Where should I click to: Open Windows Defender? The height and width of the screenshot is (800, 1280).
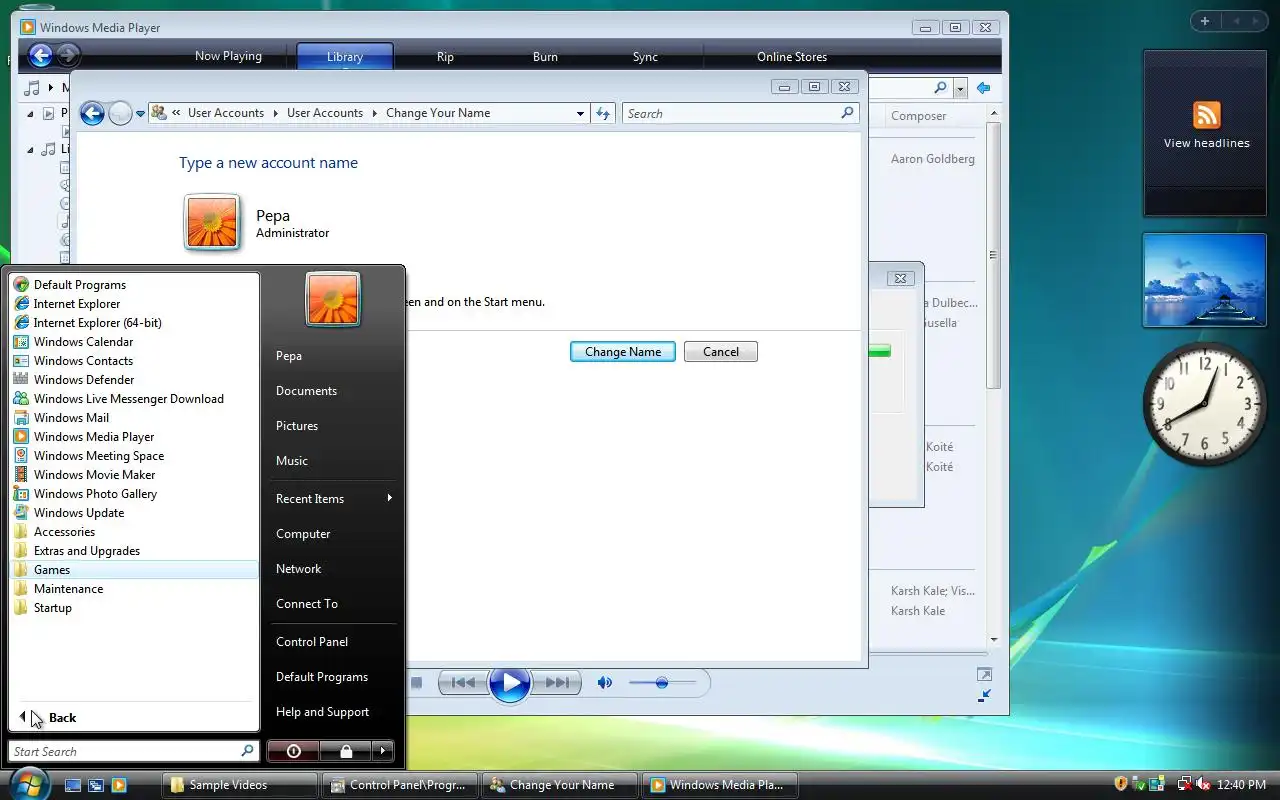[134, 380]
